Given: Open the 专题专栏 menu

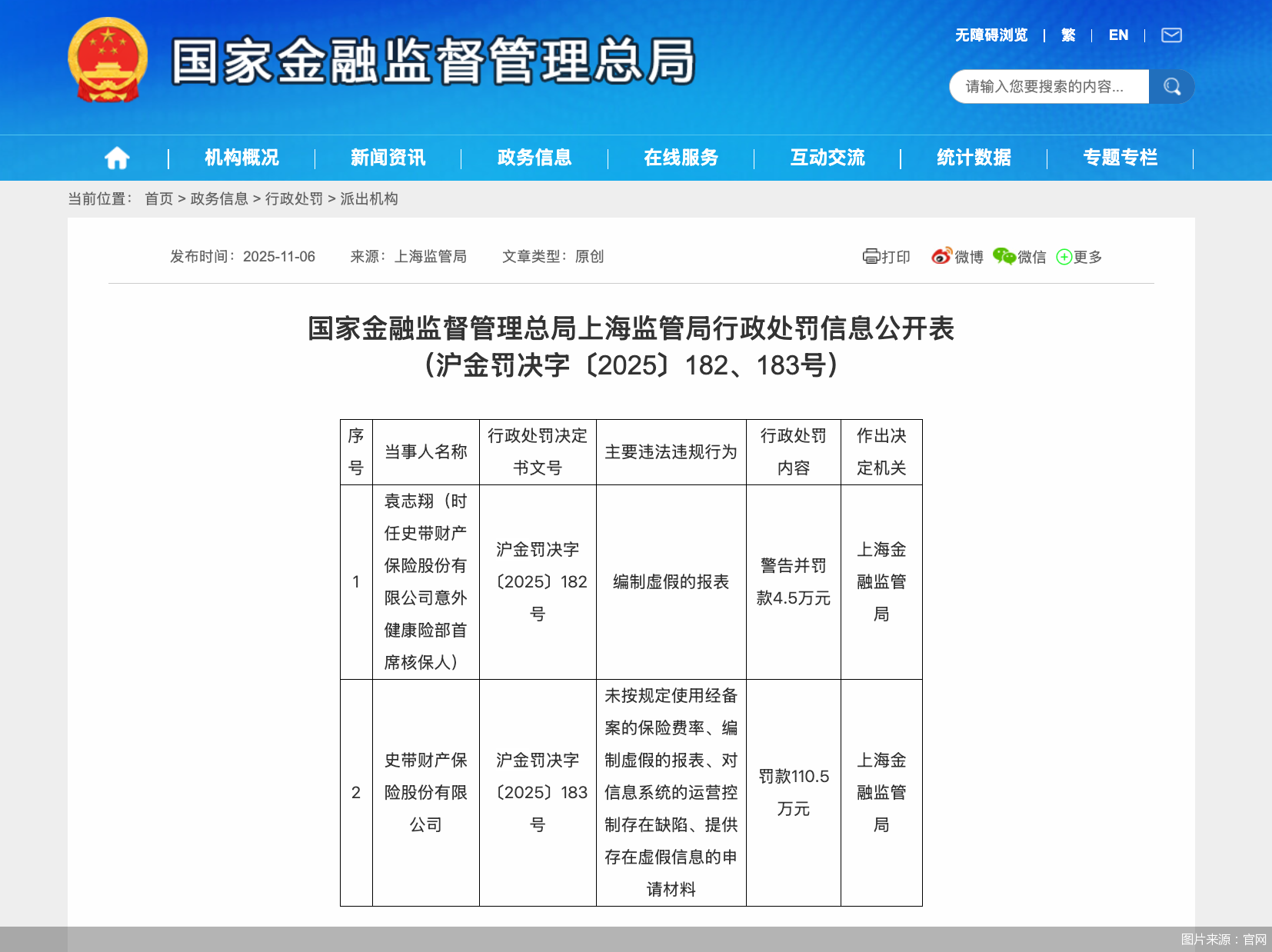Looking at the screenshot, I should (x=1120, y=158).
